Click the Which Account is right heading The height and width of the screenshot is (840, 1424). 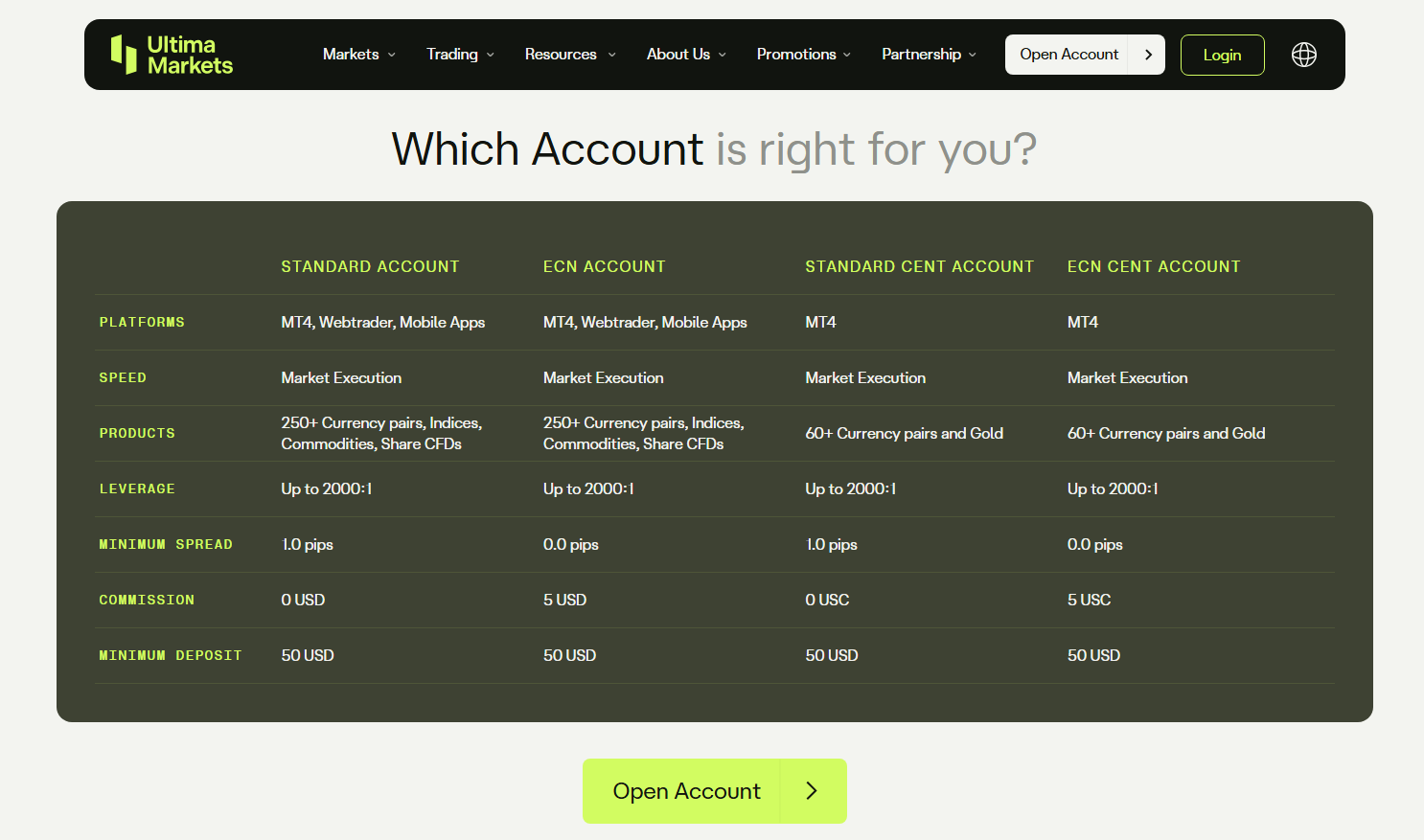pos(714,149)
